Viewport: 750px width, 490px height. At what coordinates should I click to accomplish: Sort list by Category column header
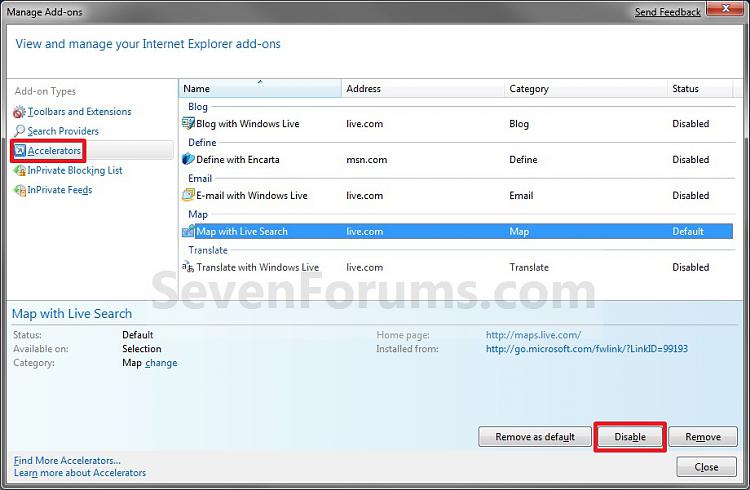click(585, 89)
